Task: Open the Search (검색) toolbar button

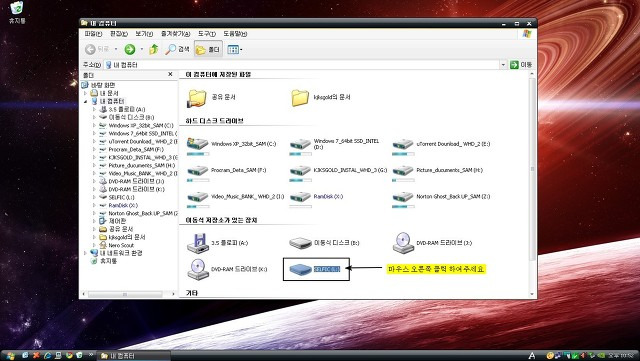Action: click(x=177, y=49)
